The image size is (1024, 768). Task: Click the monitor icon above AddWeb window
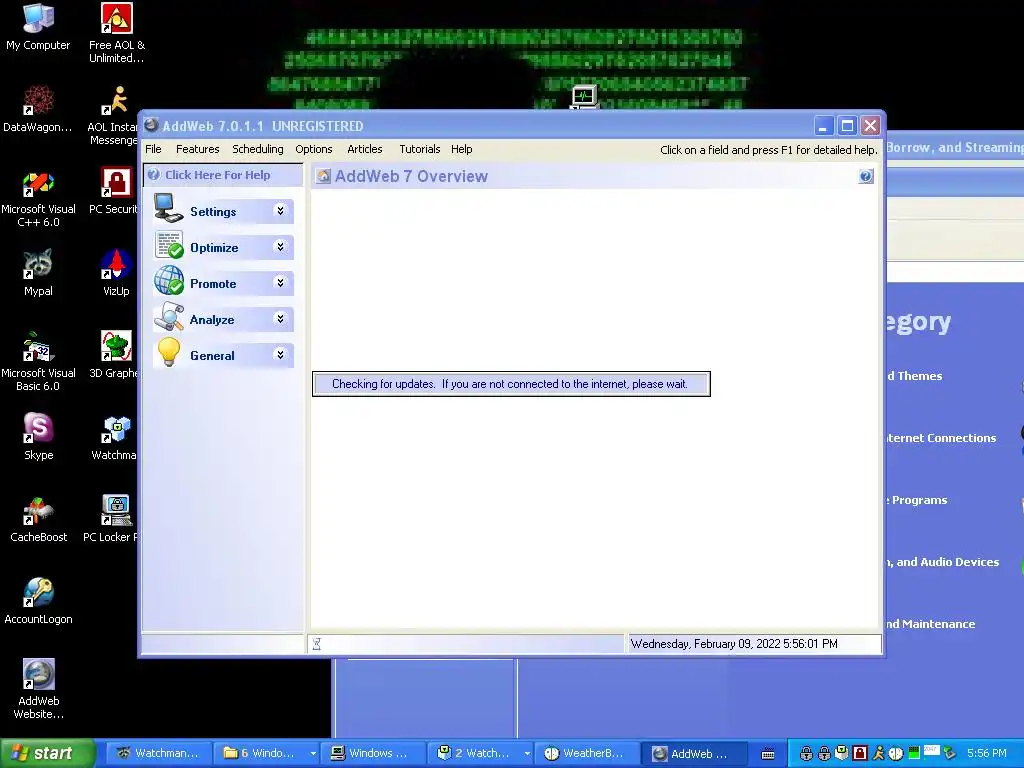point(584,98)
